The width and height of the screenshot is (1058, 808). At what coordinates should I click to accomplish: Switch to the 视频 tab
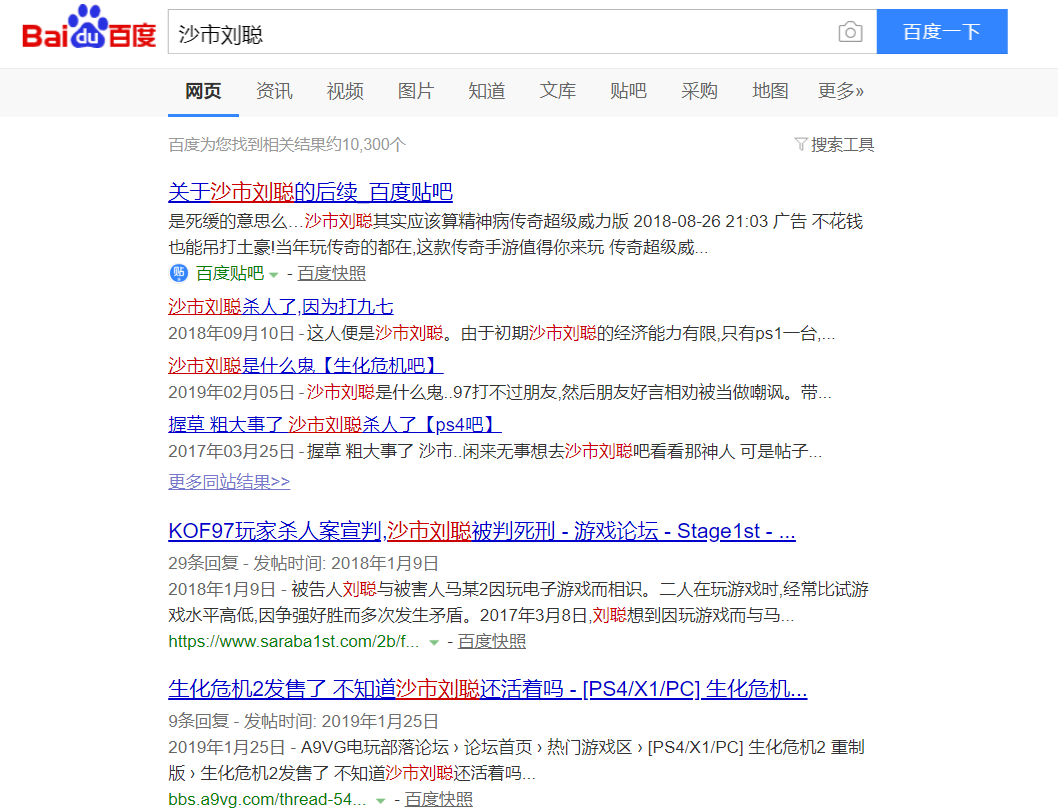tap(345, 91)
